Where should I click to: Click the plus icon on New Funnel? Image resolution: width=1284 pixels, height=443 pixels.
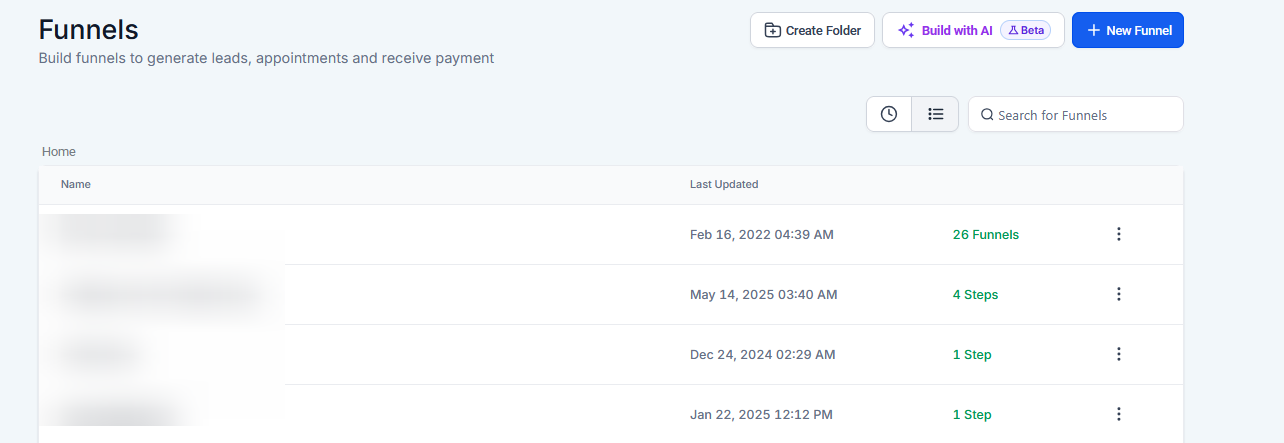pos(1093,30)
